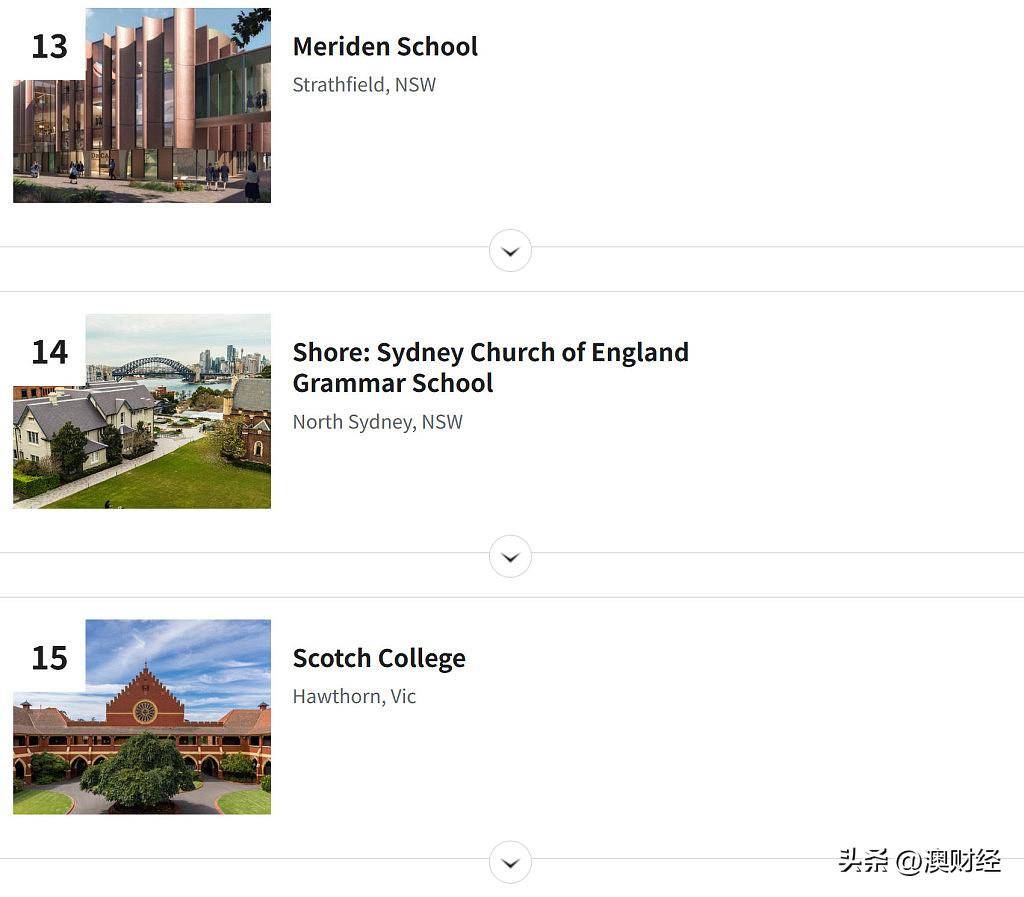The height and width of the screenshot is (897, 1024).
Task: Click the 头条 watermark text
Action: (863, 861)
